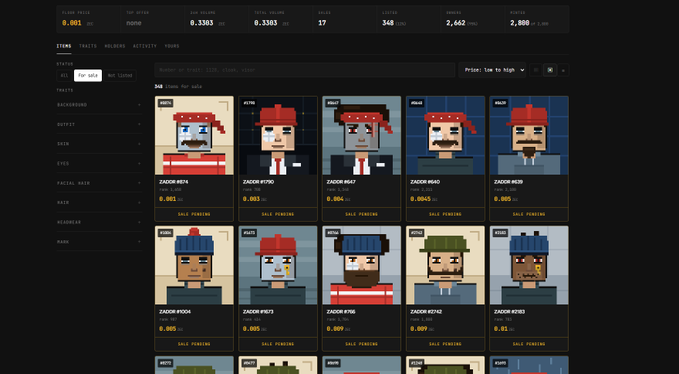Click Sale Pending under ZADDR #640
Screen dimensions: 679x374
[x=445, y=214]
